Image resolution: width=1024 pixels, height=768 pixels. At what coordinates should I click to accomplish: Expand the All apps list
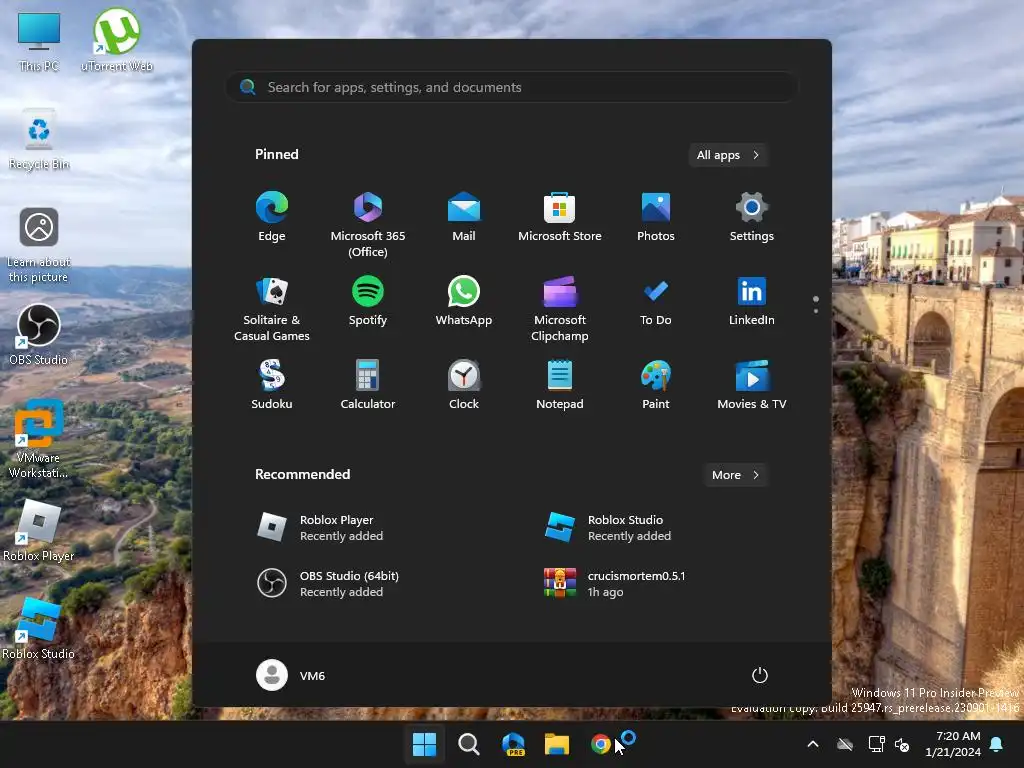(x=728, y=155)
